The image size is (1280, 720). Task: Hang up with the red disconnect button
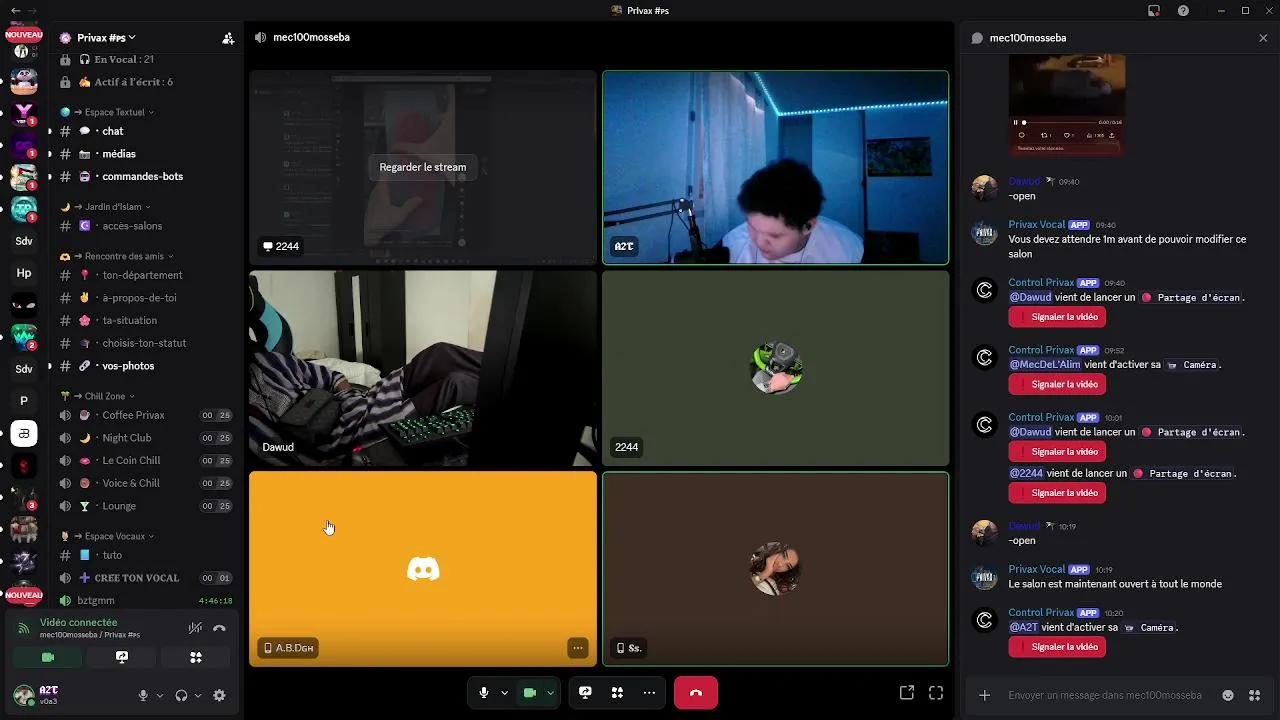coord(696,693)
